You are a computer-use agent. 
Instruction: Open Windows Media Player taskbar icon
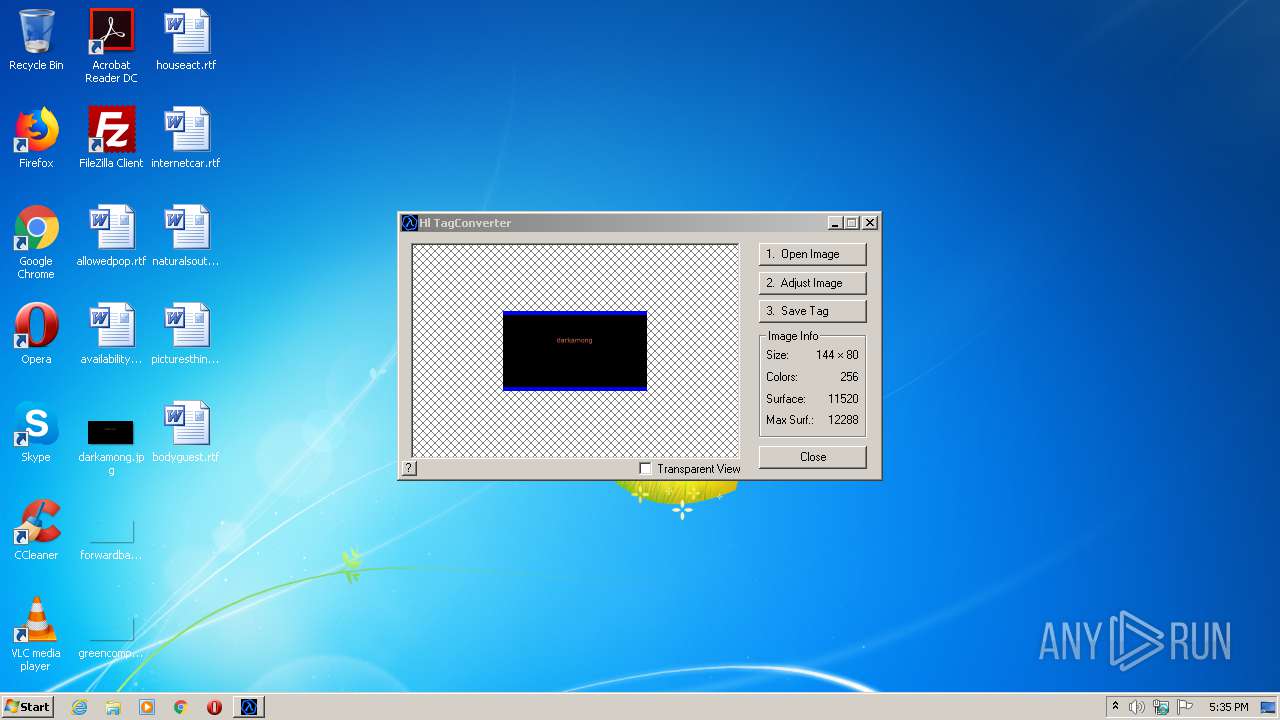click(147, 707)
